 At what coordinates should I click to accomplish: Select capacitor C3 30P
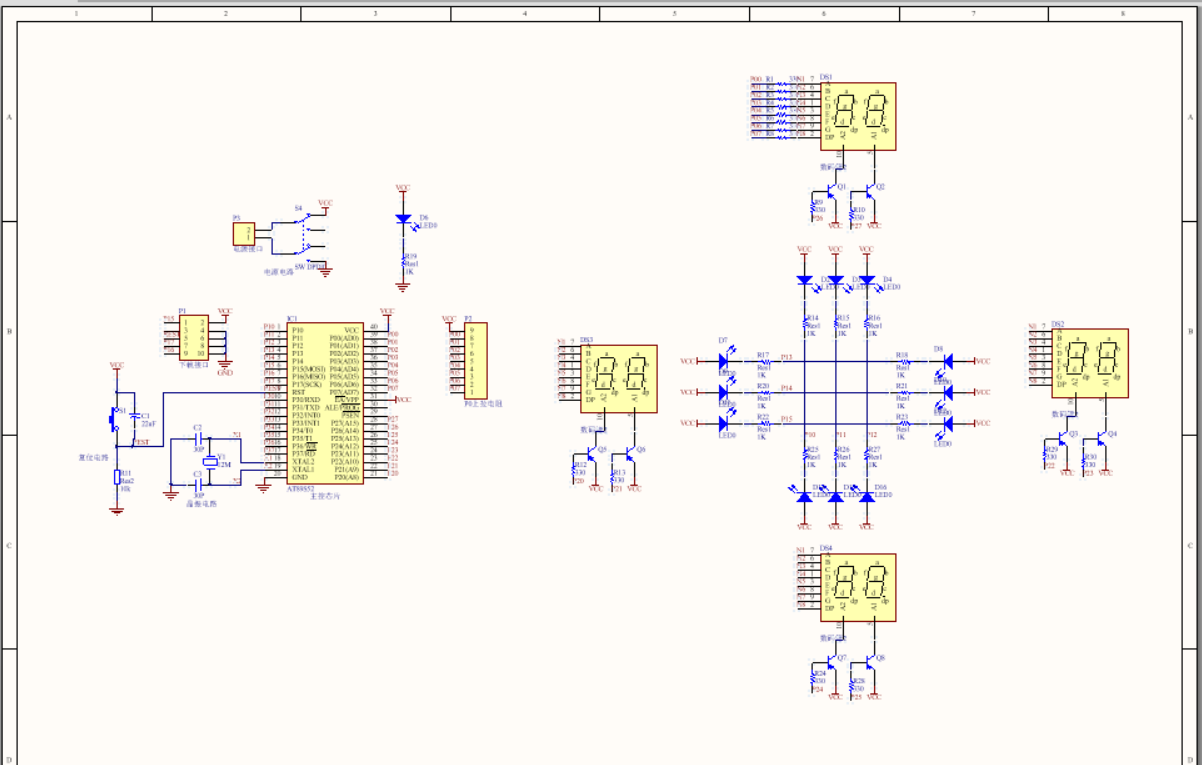point(198,485)
